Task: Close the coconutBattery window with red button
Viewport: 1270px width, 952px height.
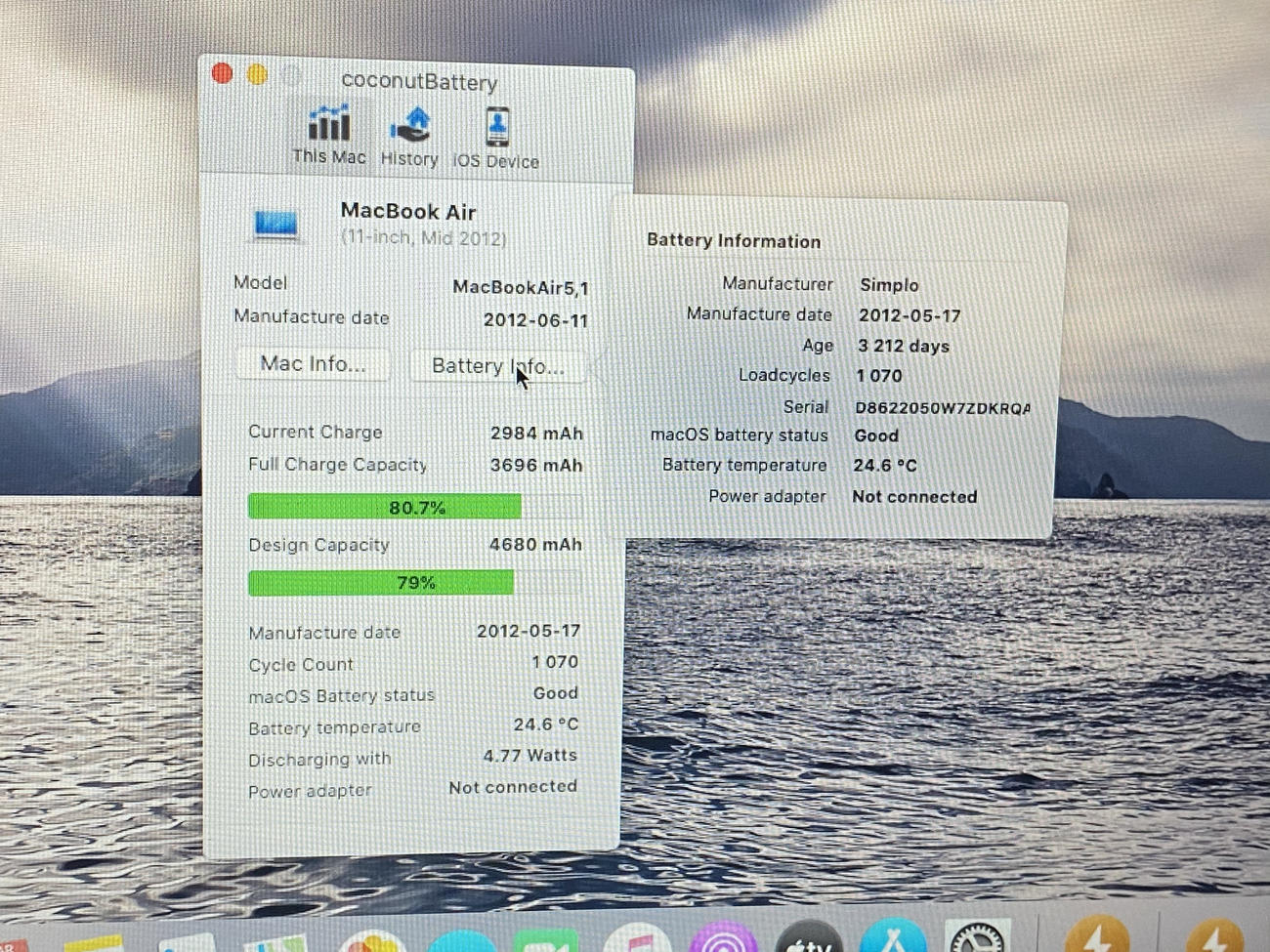Action: [222, 73]
